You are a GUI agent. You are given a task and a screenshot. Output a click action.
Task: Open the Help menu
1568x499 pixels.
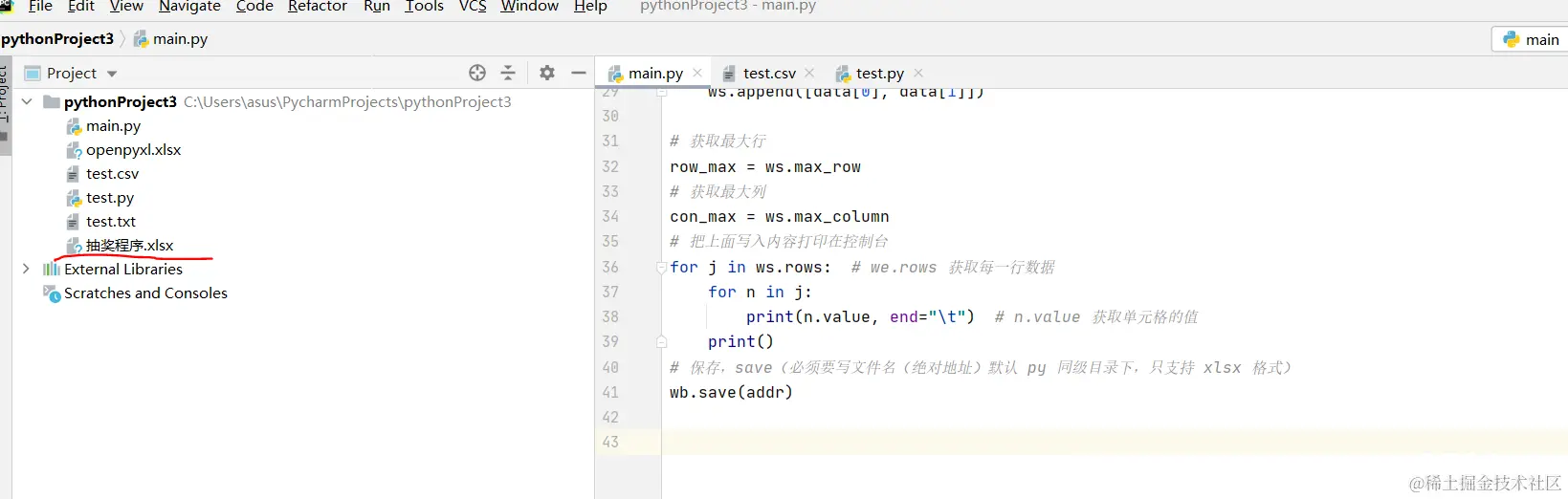pos(590,6)
